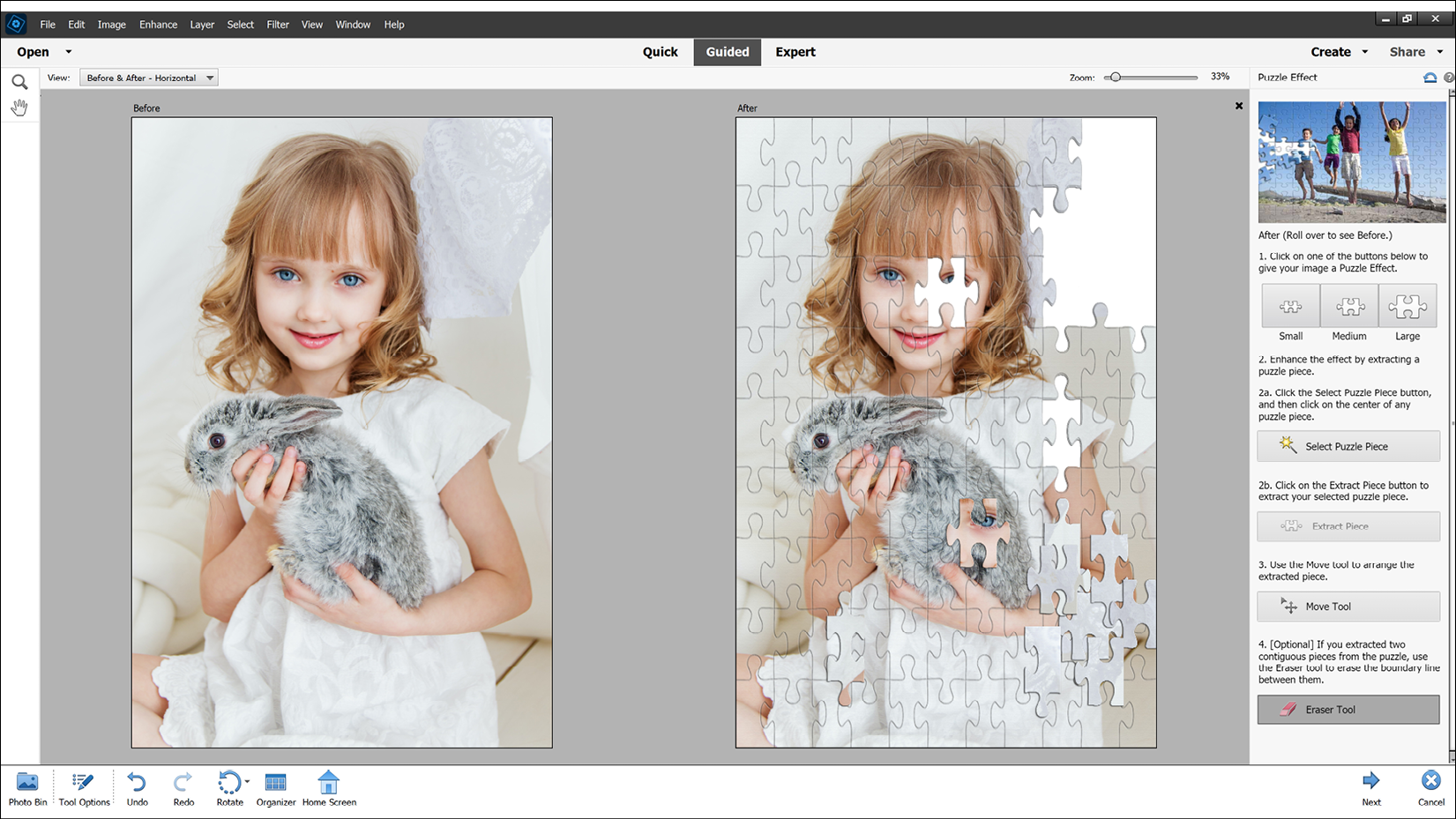This screenshot has height=819, width=1456.
Task: Click the Select Puzzle Piece button
Action: coord(1348,446)
